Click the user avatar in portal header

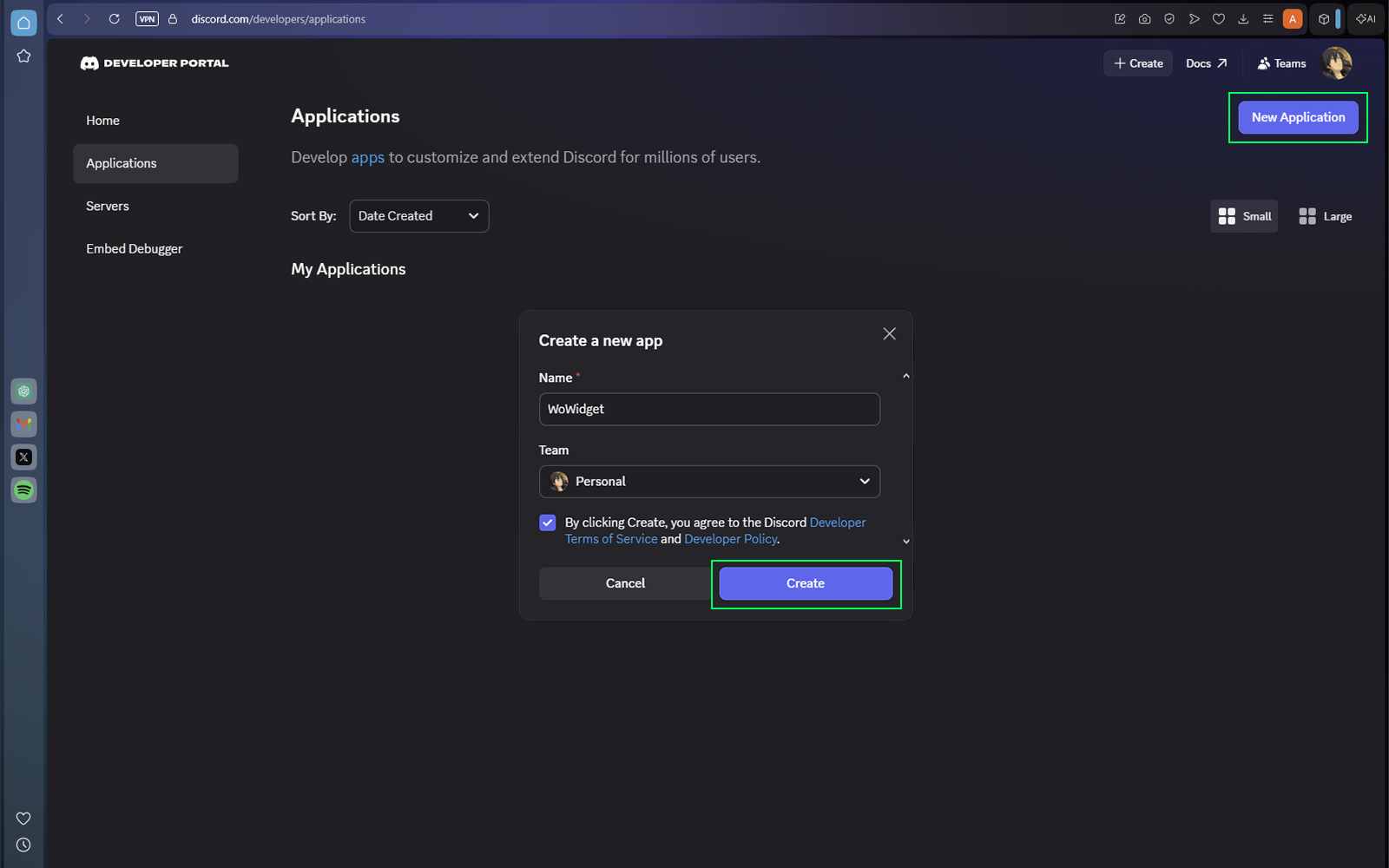tap(1336, 63)
